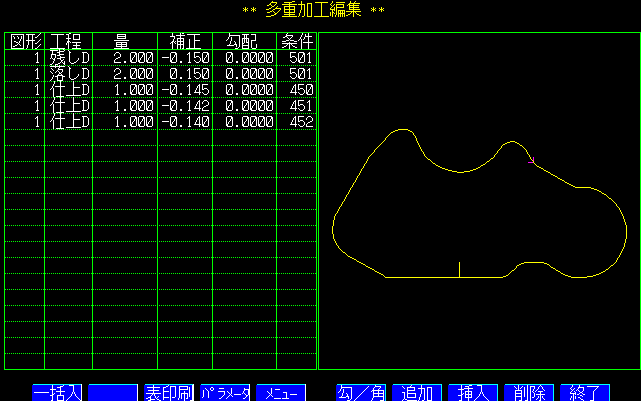Select condition 501 in 落しD row
The height and width of the screenshot is (401, 641).
click(301, 74)
